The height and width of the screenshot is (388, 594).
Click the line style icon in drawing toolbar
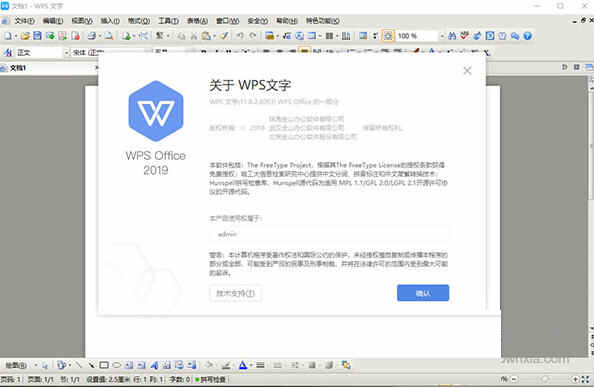coord(260,365)
